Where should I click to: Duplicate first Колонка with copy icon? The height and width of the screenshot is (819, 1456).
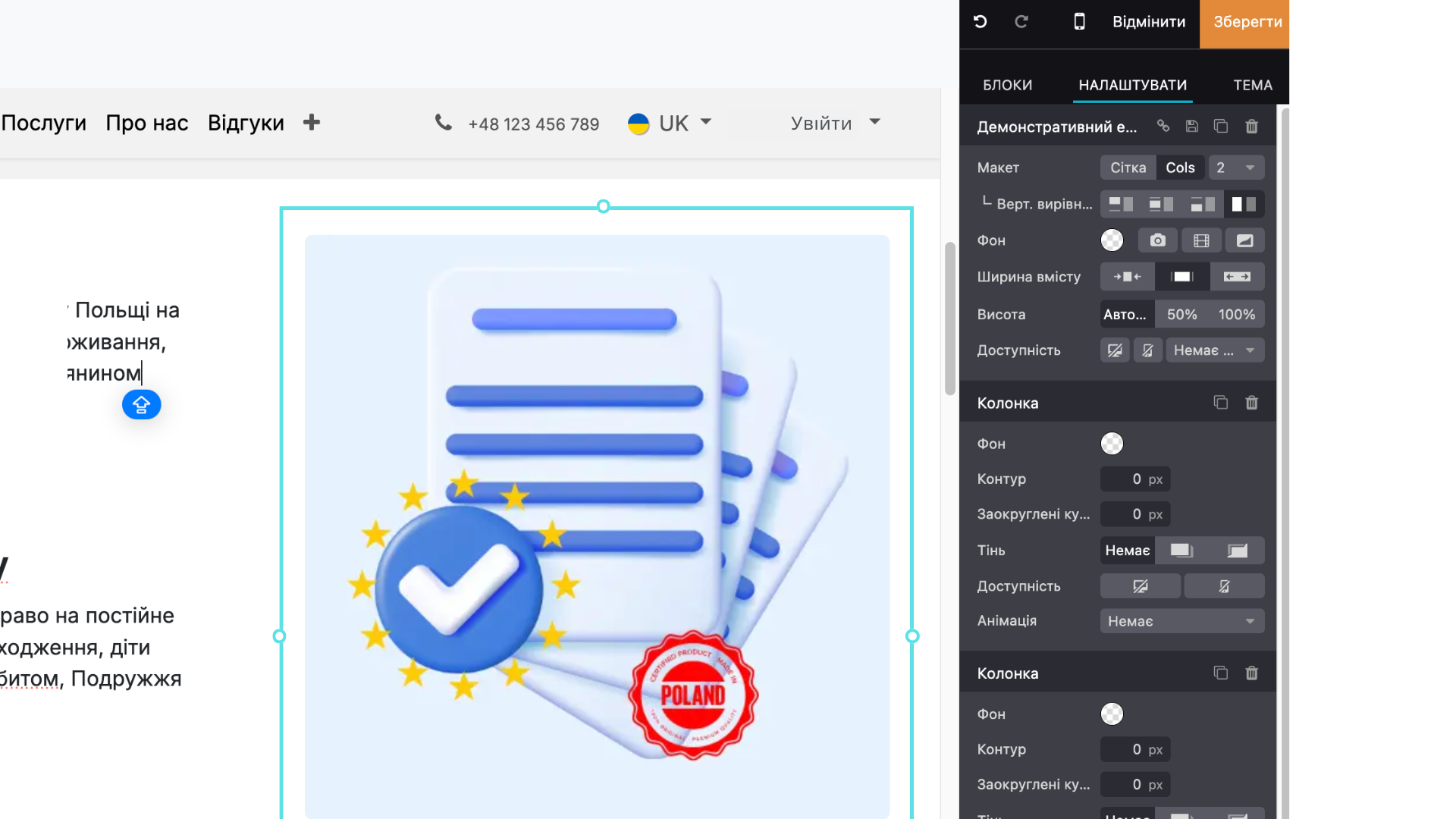pyautogui.click(x=1220, y=403)
